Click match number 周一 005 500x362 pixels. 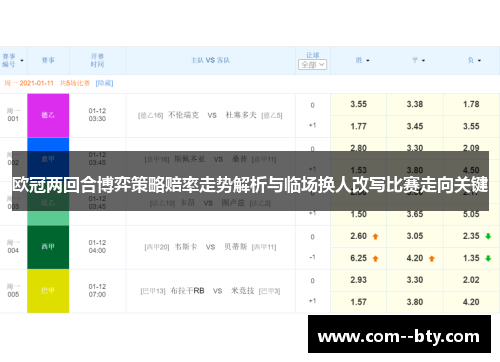(x=13, y=291)
